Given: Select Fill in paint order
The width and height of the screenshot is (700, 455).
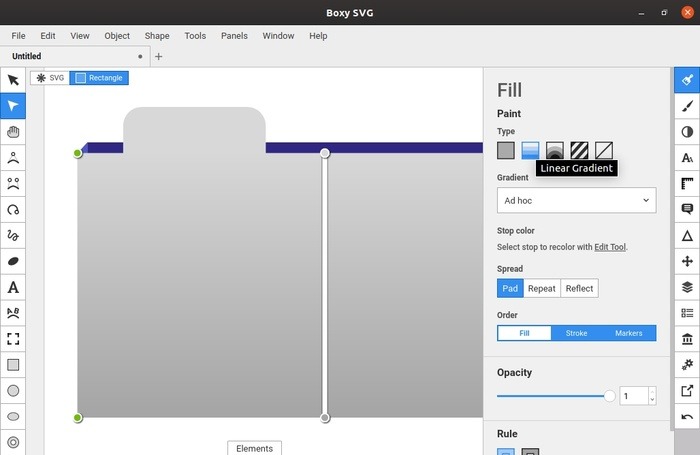Looking at the screenshot, I should coord(525,333).
